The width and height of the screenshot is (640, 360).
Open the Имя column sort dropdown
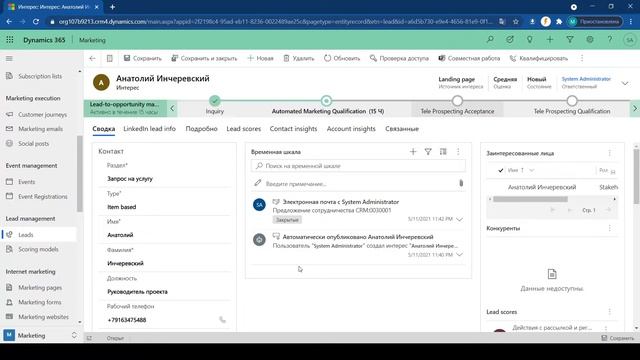[x=532, y=170]
